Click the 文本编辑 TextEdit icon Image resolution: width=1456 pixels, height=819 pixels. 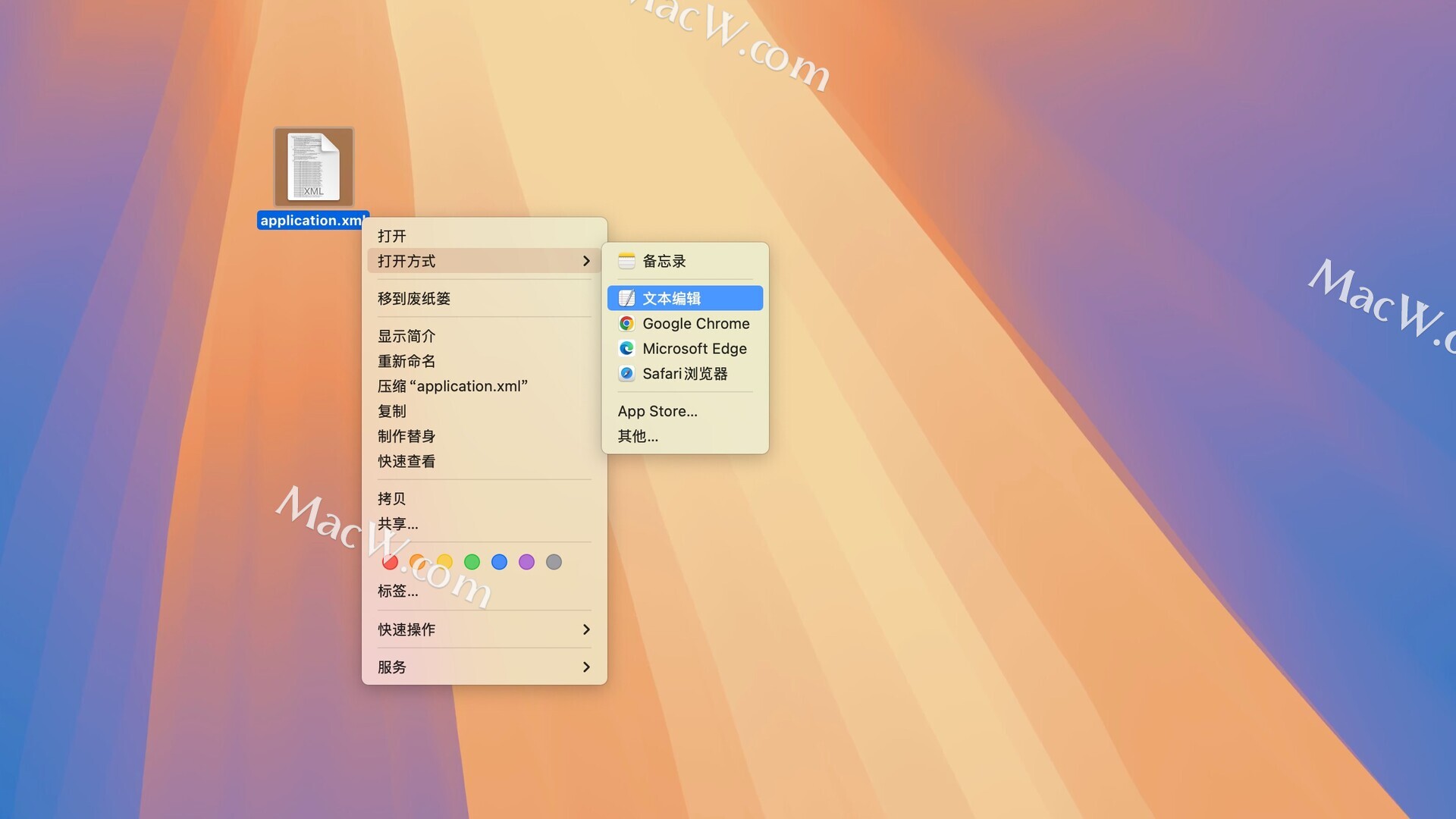point(626,298)
